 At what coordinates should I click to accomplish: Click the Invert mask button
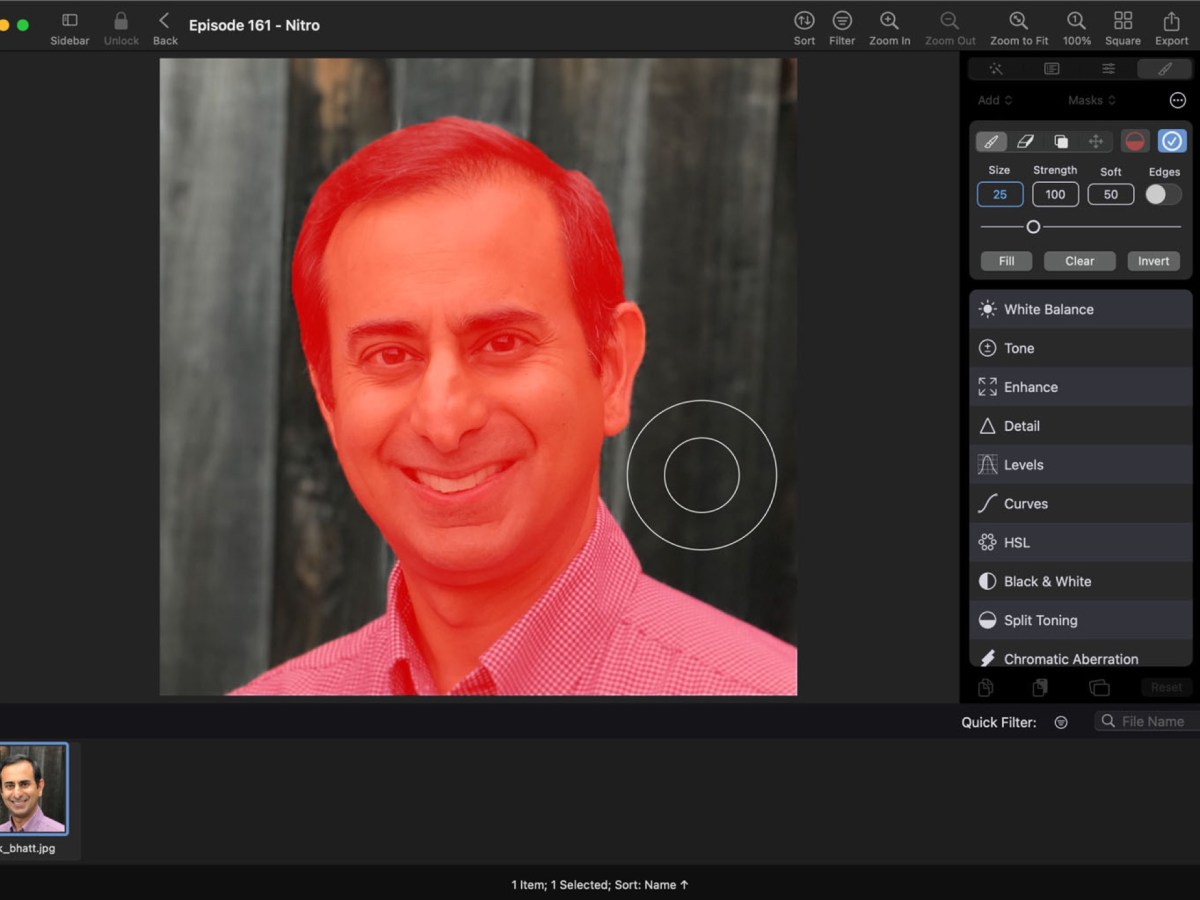1153,261
